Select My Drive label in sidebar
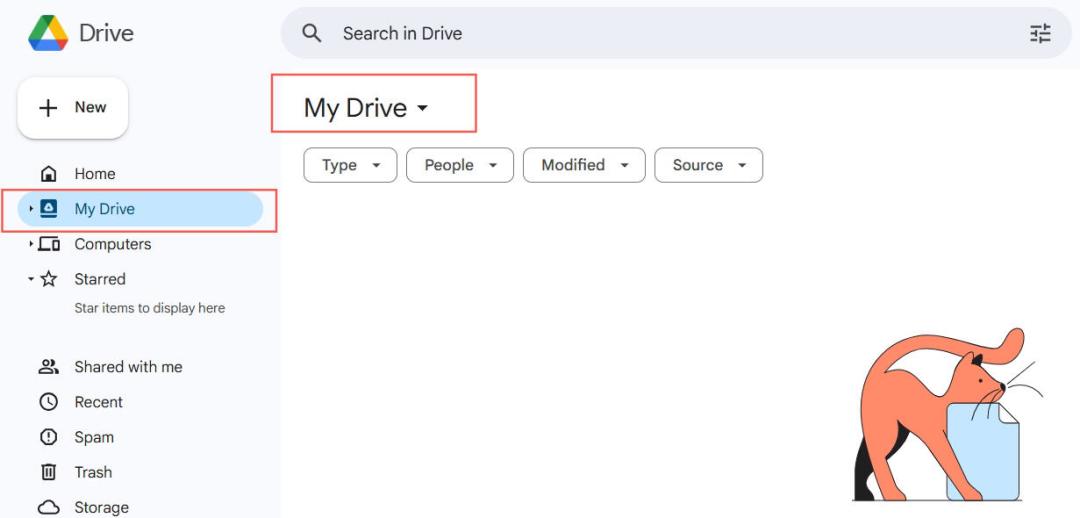The image size is (1080, 518). (105, 209)
